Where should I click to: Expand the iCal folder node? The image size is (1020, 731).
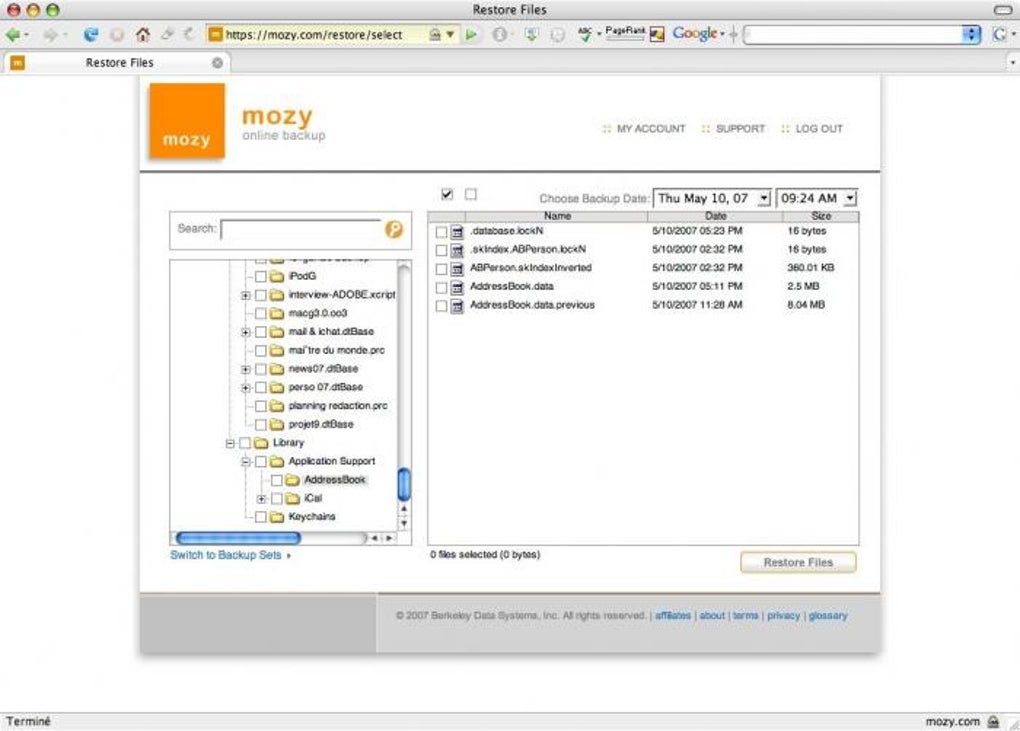tap(261, 499)
